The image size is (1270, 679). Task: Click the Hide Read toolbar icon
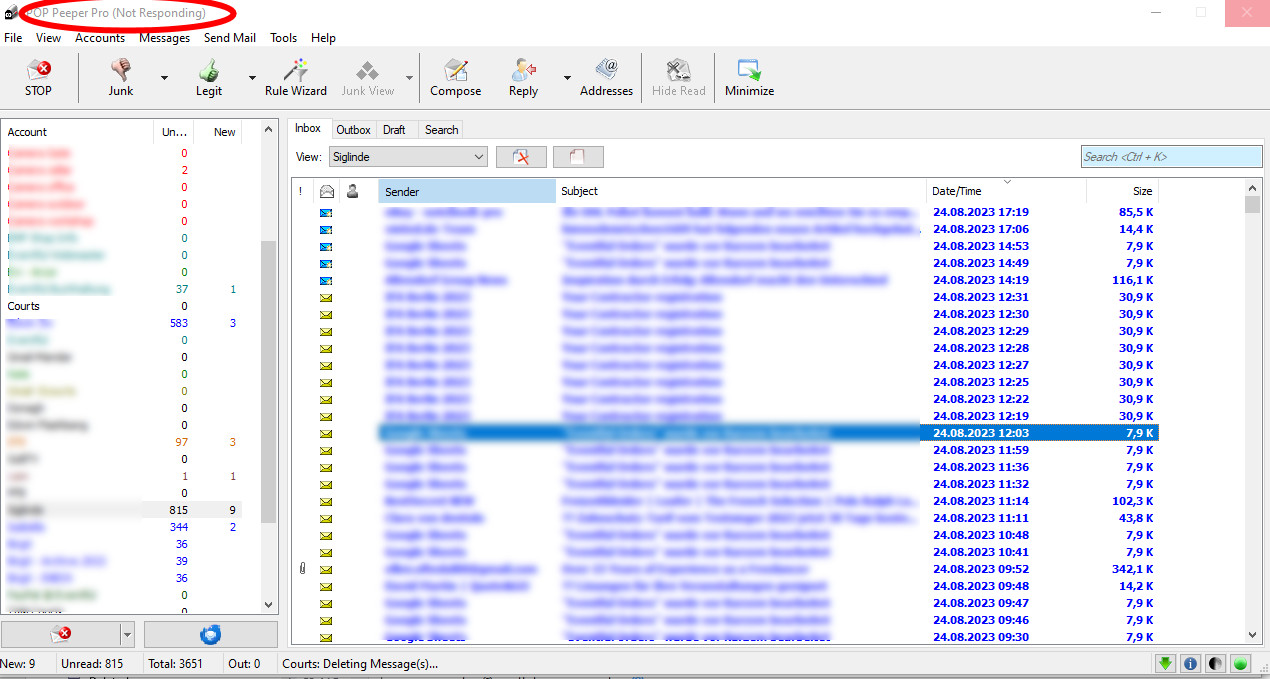pyautogui.click(x=679, y=78)
